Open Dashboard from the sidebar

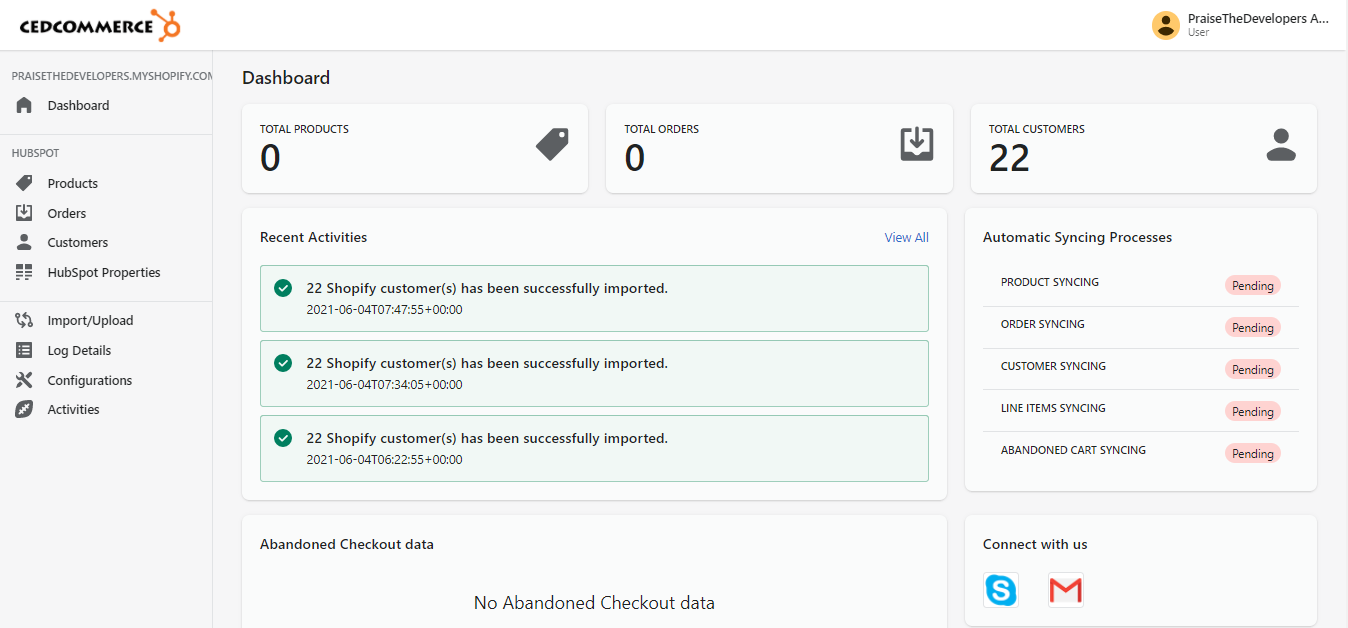click(78, 105)
